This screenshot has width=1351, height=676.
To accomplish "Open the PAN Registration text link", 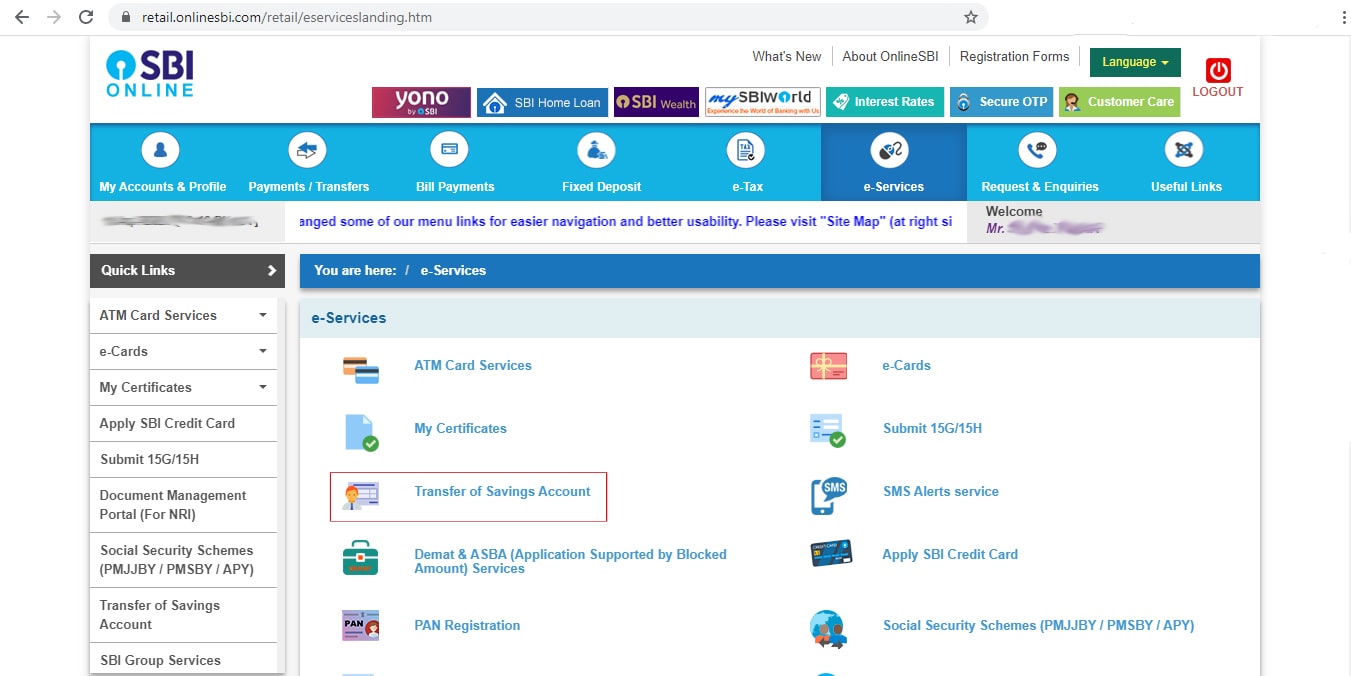I will (467, 625).
